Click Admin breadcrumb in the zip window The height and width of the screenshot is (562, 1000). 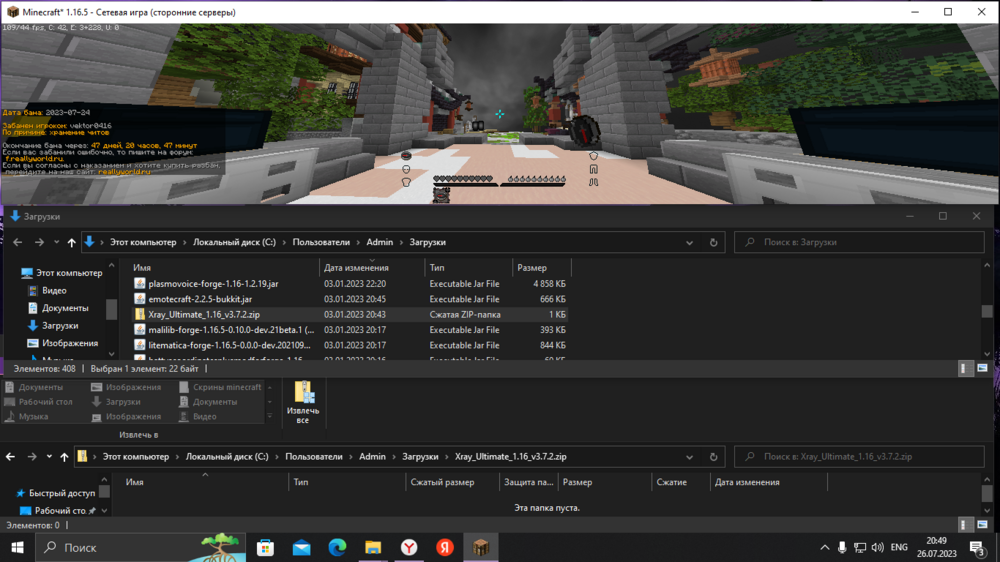click(372, 457)
